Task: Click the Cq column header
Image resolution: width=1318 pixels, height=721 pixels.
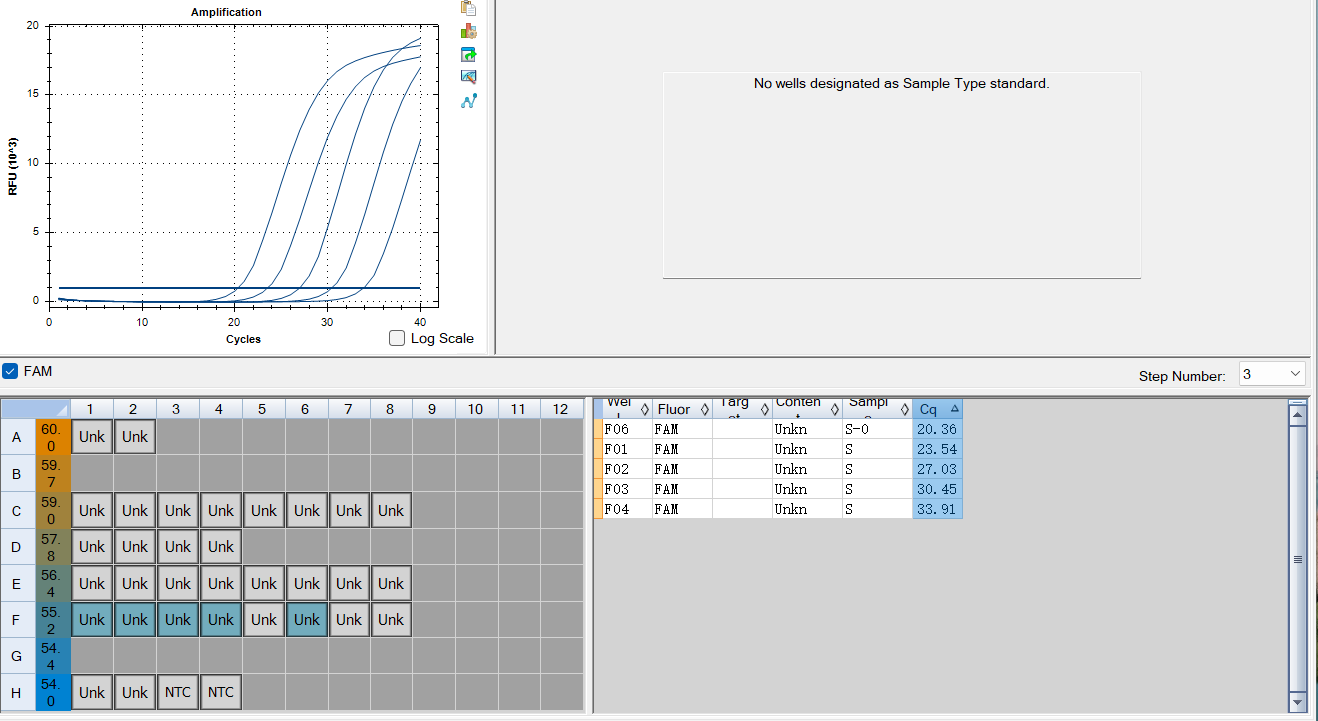Action: click(x=937, y=409)
